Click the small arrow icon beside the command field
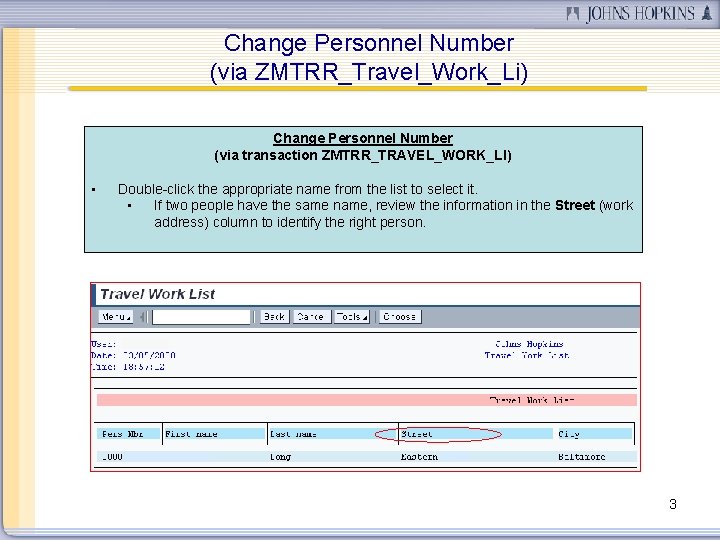 tap(143, 316)
